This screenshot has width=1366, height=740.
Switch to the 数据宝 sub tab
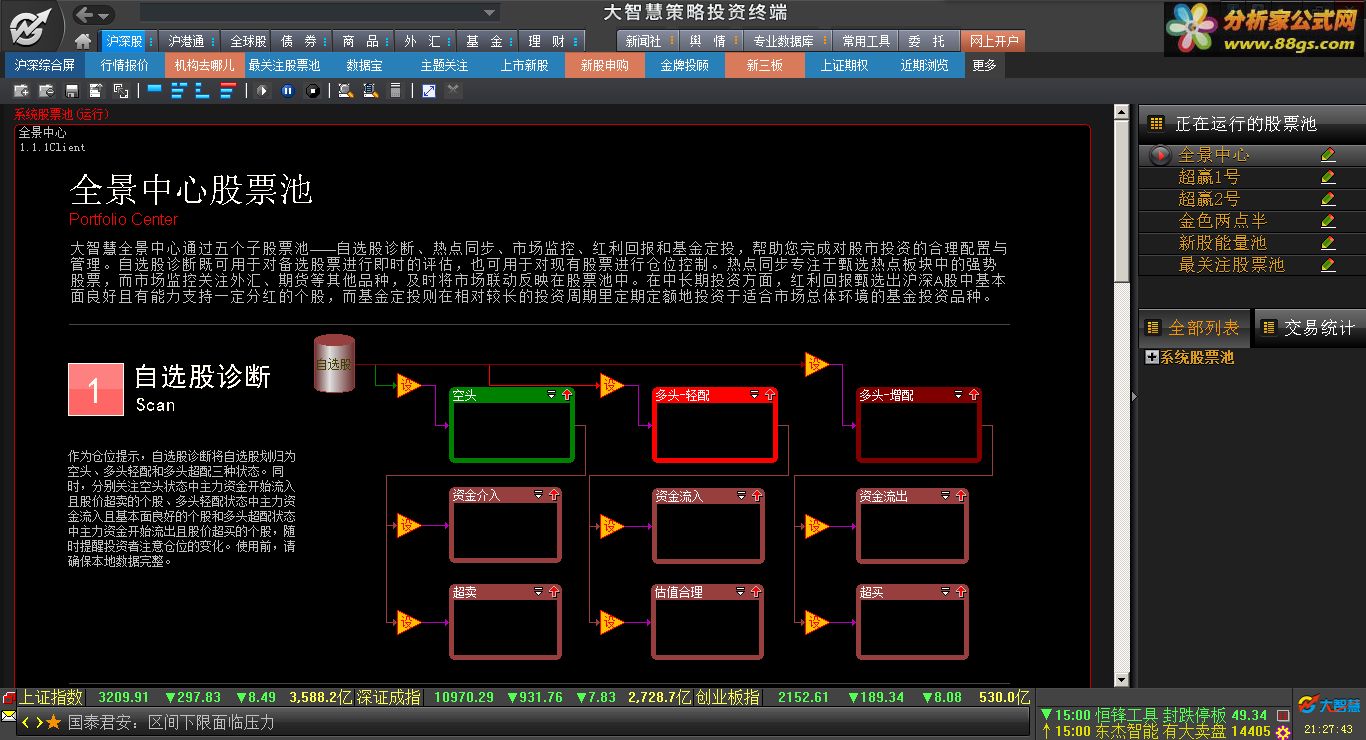(x=364, y=65)
